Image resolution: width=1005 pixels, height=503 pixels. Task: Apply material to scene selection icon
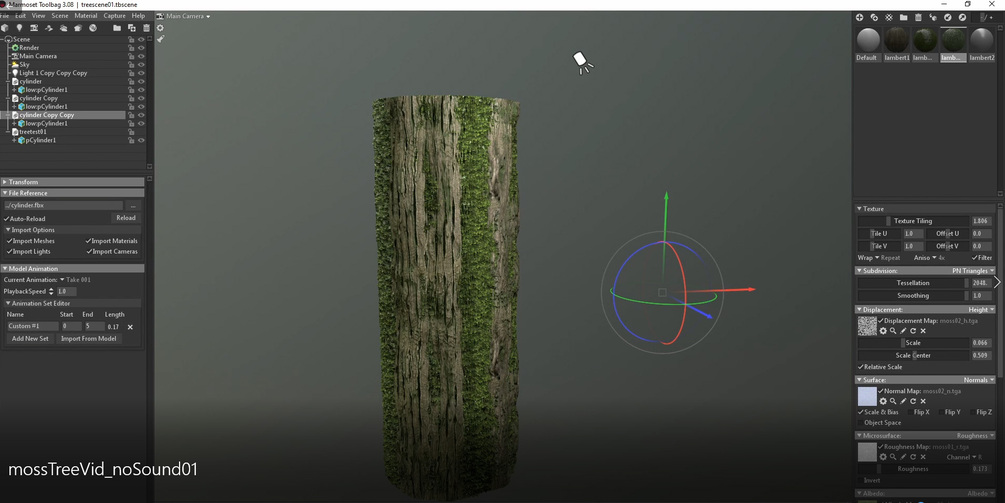tap(933, 17)
